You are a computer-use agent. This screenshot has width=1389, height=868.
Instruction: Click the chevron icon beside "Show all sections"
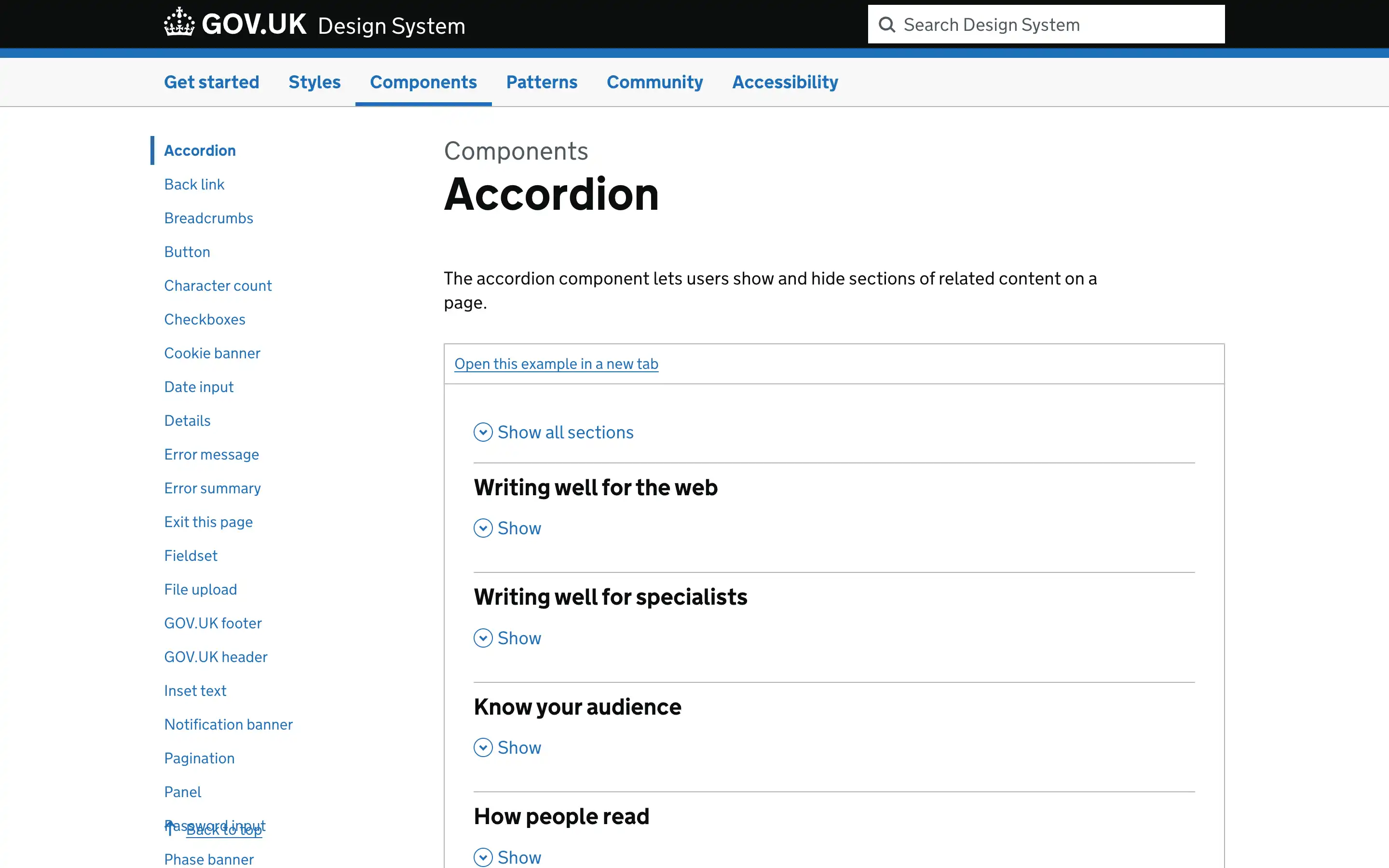483,432
